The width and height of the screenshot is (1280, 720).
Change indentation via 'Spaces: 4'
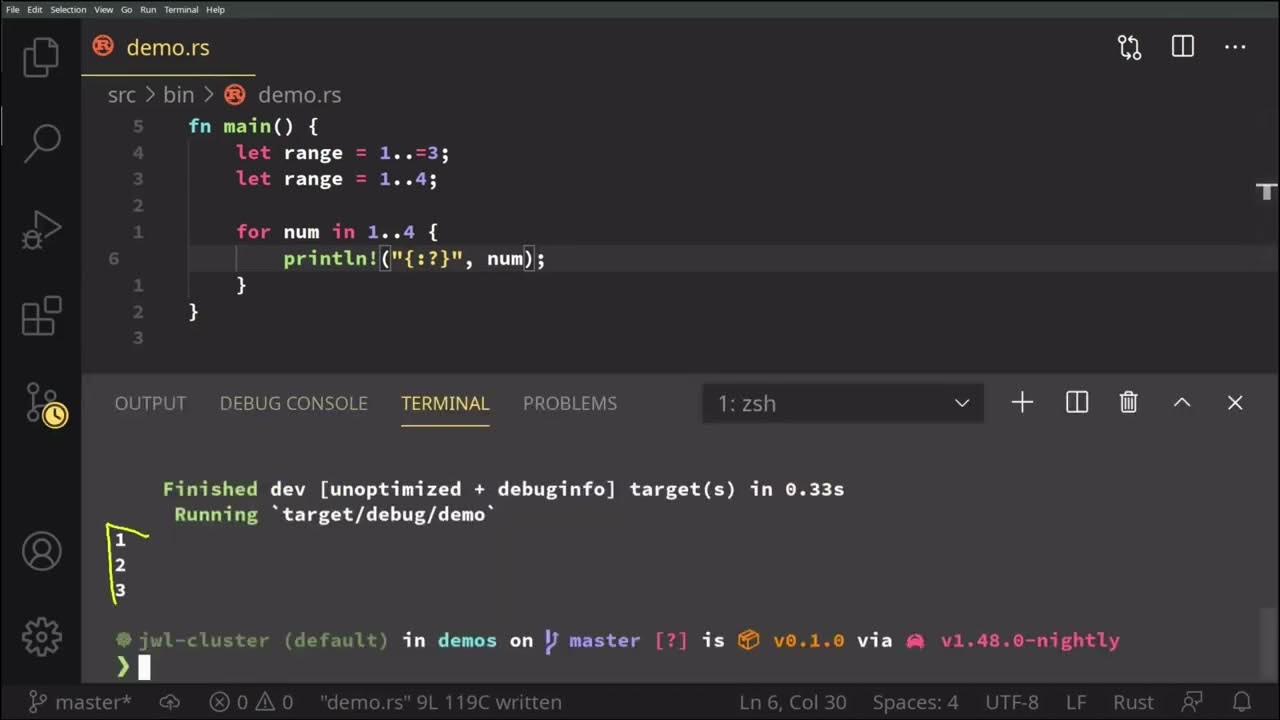(915, 703)
